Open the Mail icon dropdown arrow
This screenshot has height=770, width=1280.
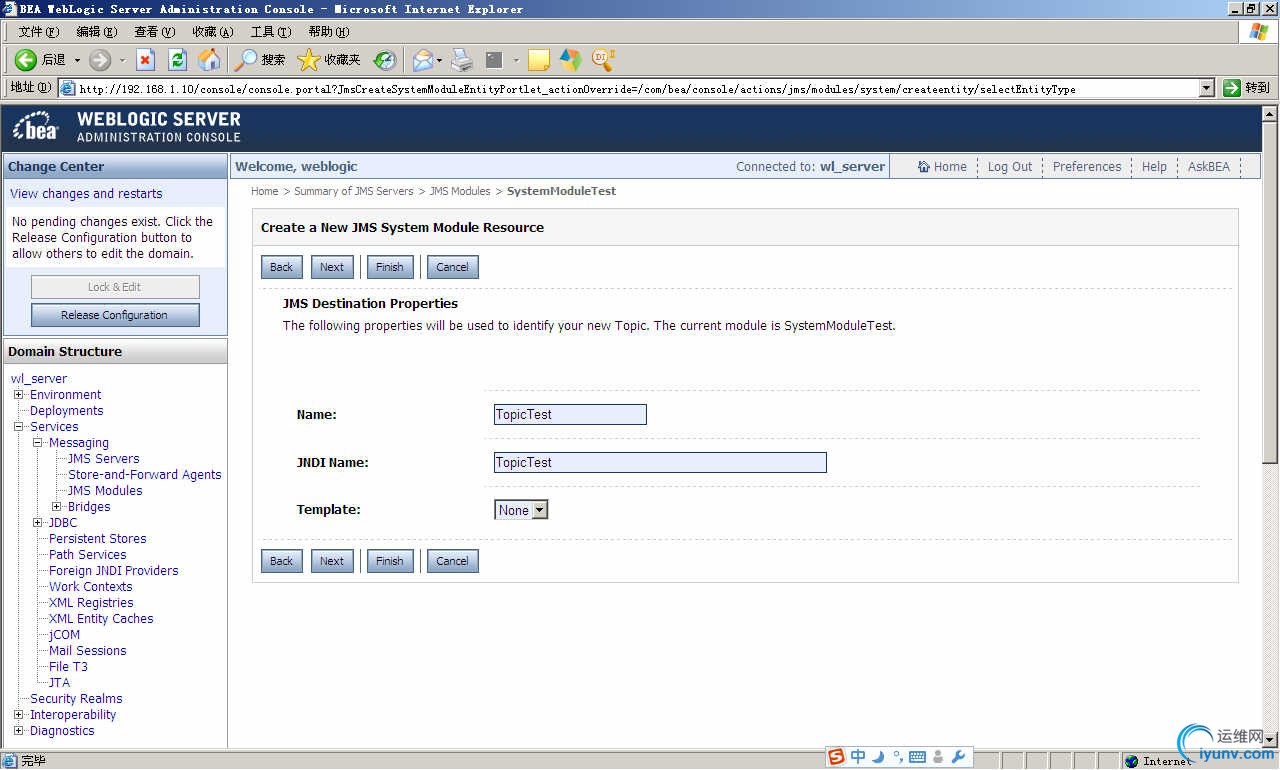tap(440, 60)
